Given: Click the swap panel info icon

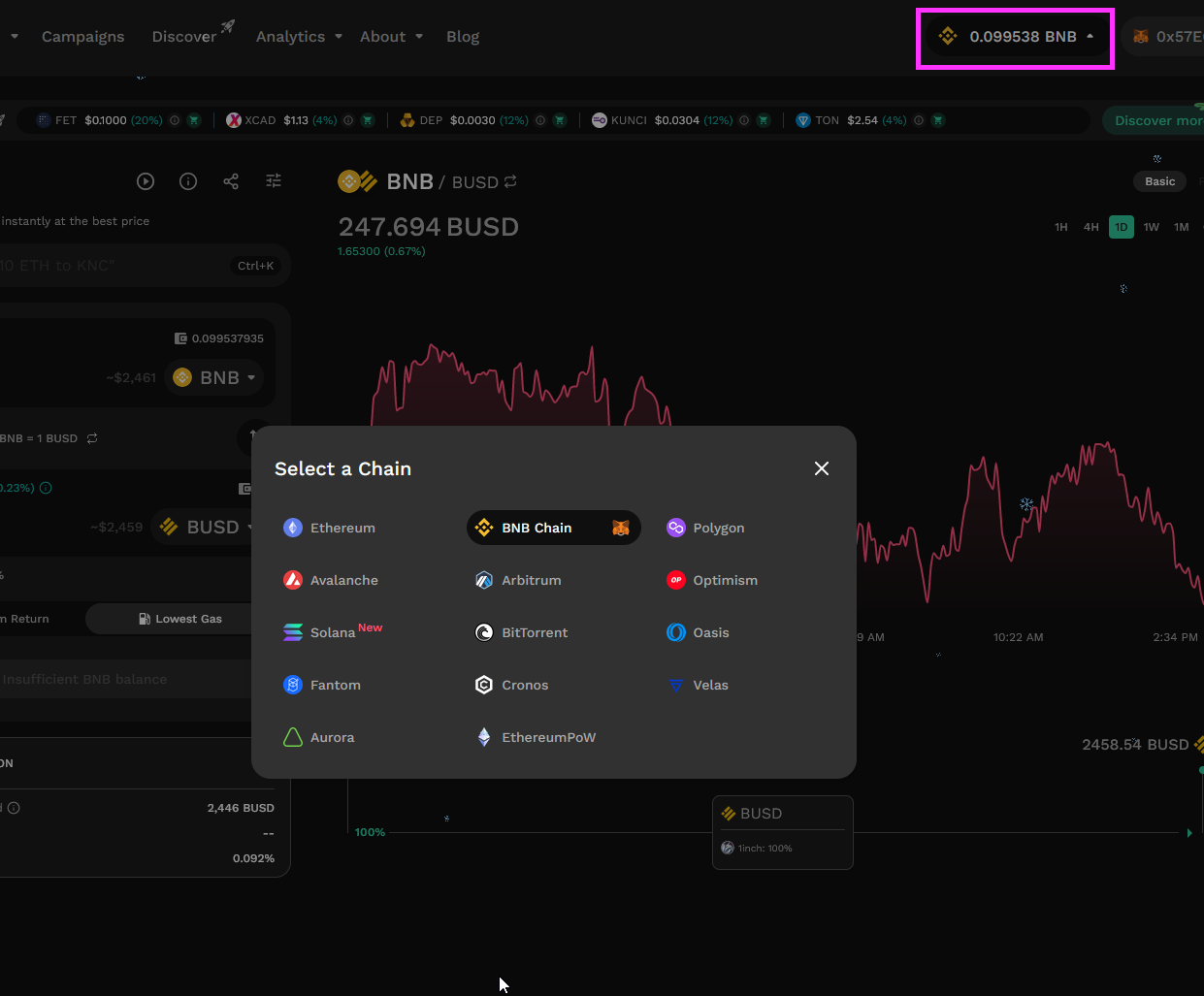Looking at the screenshot, I should (188, 181).
